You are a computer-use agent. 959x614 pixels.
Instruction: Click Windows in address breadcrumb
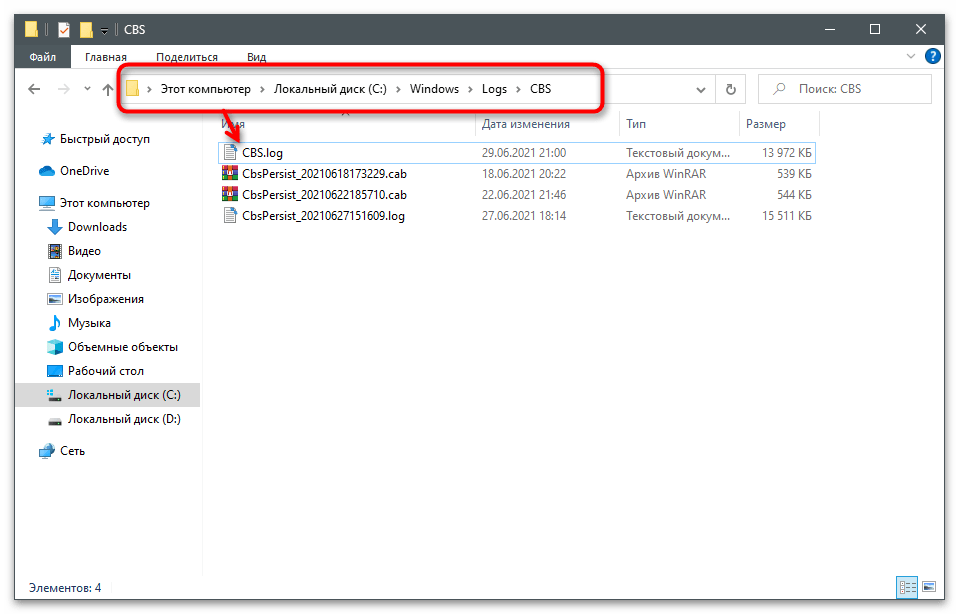[434, 89]
